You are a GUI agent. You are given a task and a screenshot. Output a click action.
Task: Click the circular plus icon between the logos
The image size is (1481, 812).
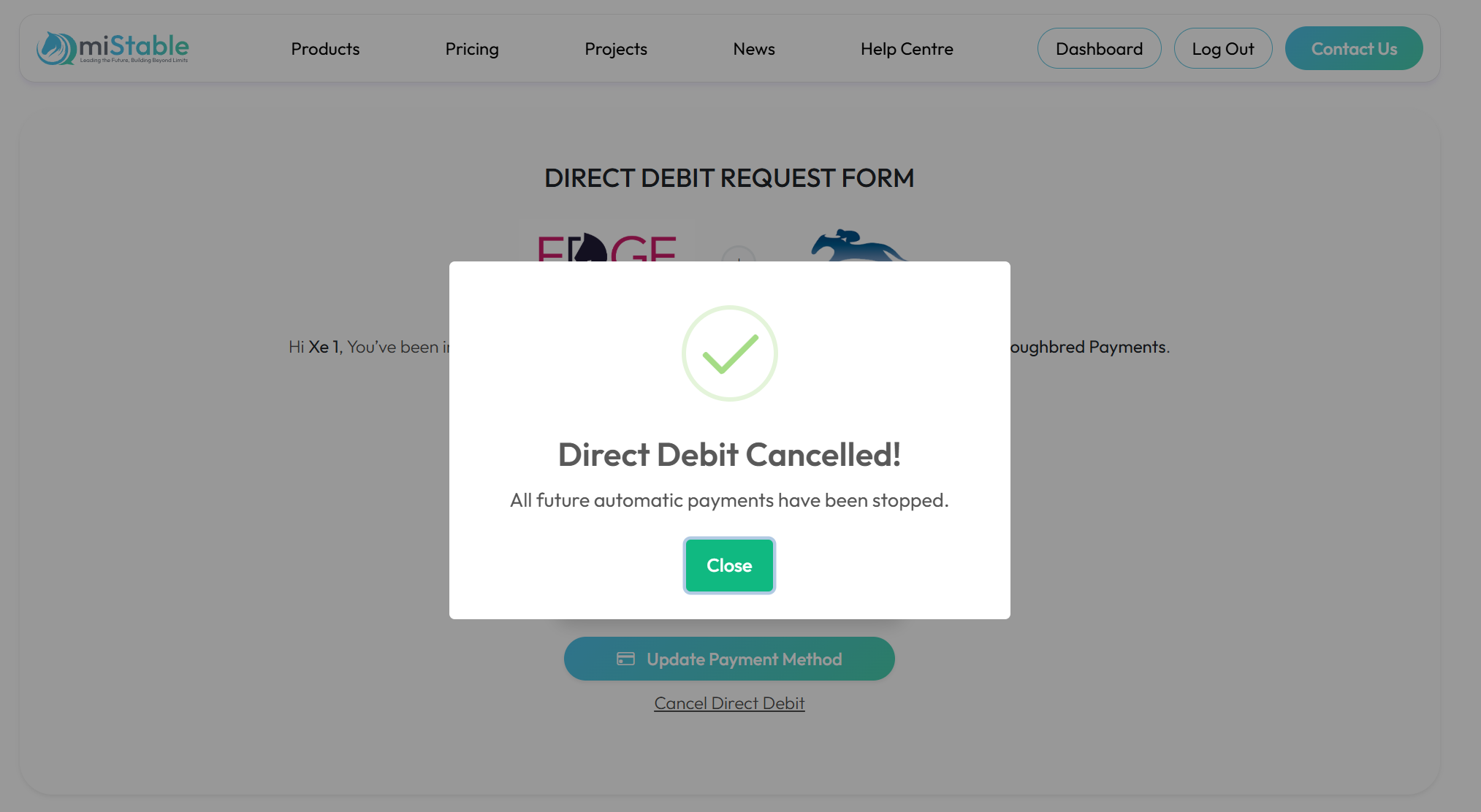(x=738, y=255)
